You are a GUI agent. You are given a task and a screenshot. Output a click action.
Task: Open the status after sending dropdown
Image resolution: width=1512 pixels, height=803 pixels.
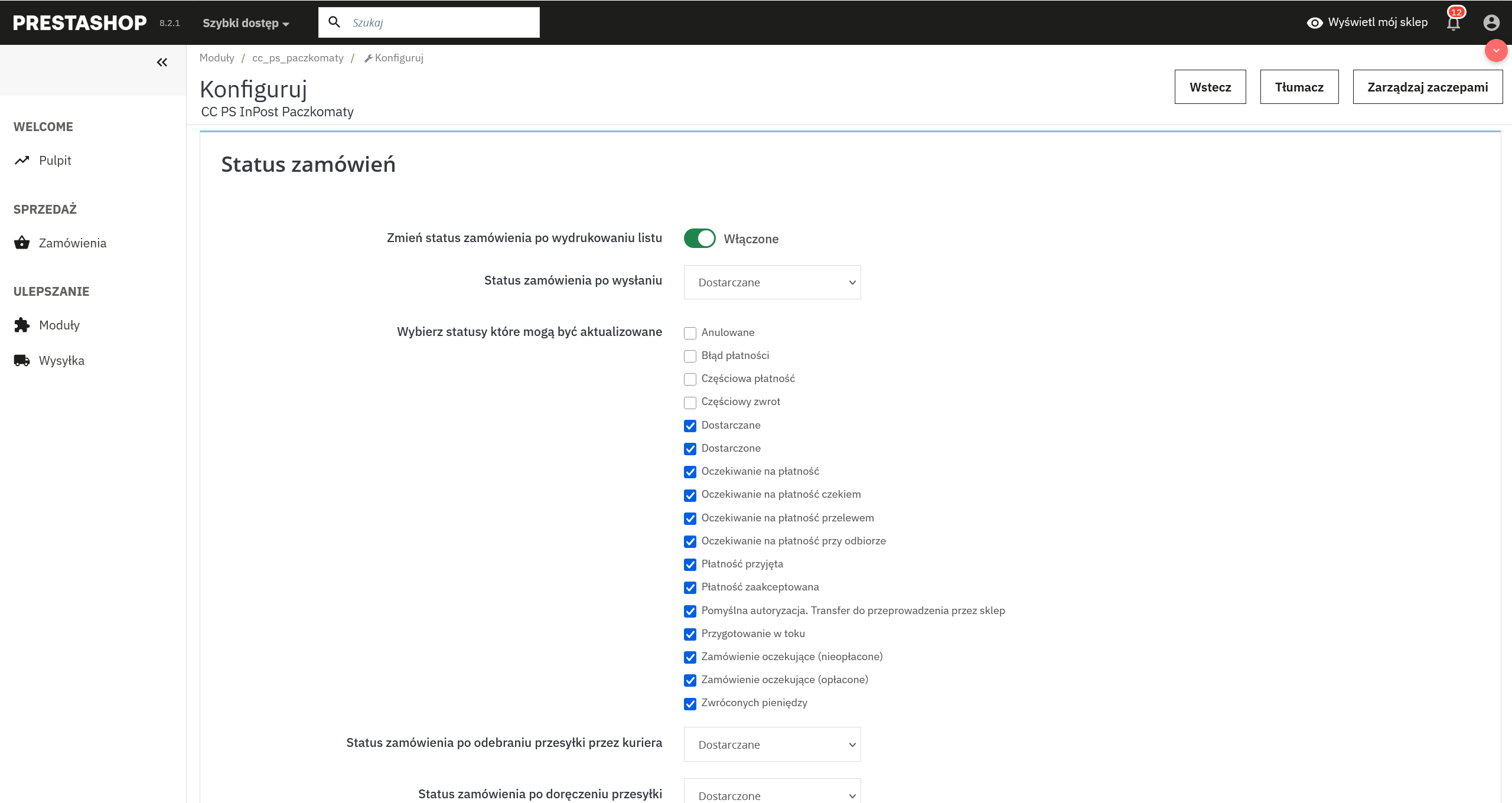click(x=772, y=282)
